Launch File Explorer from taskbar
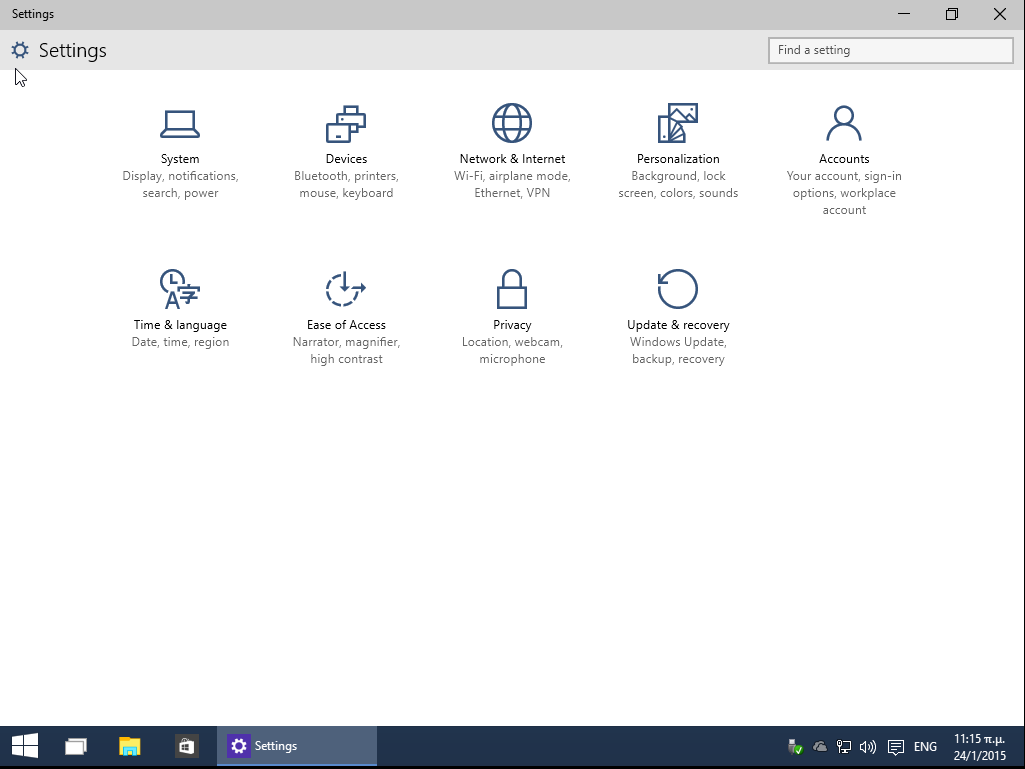This screenshot has height=769, width=1025. tap(129, 745)
